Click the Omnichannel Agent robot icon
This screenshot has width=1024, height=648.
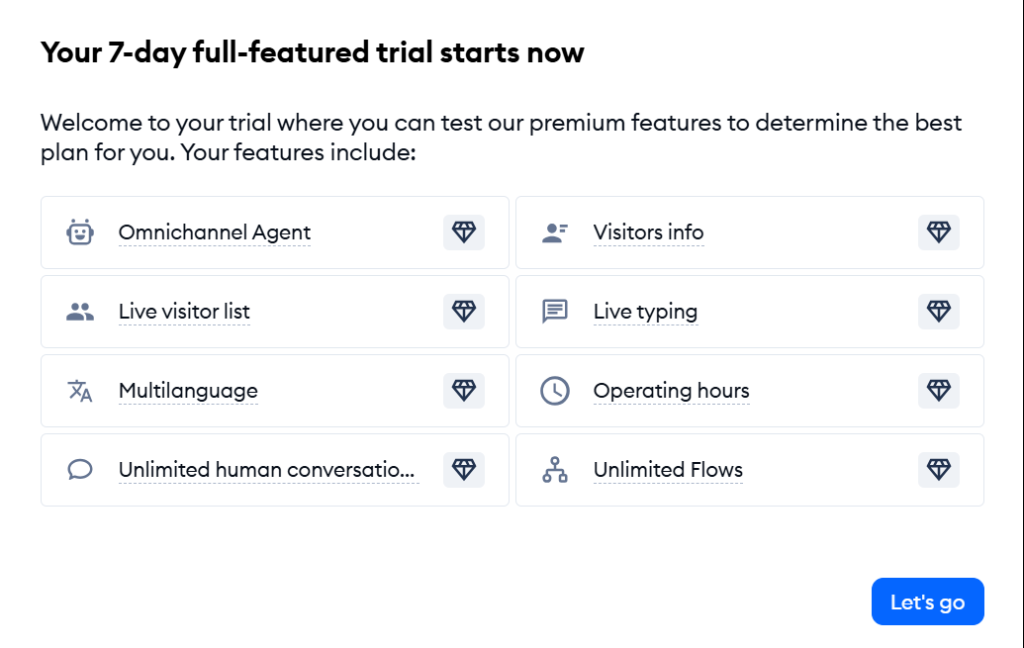[80, 232]
